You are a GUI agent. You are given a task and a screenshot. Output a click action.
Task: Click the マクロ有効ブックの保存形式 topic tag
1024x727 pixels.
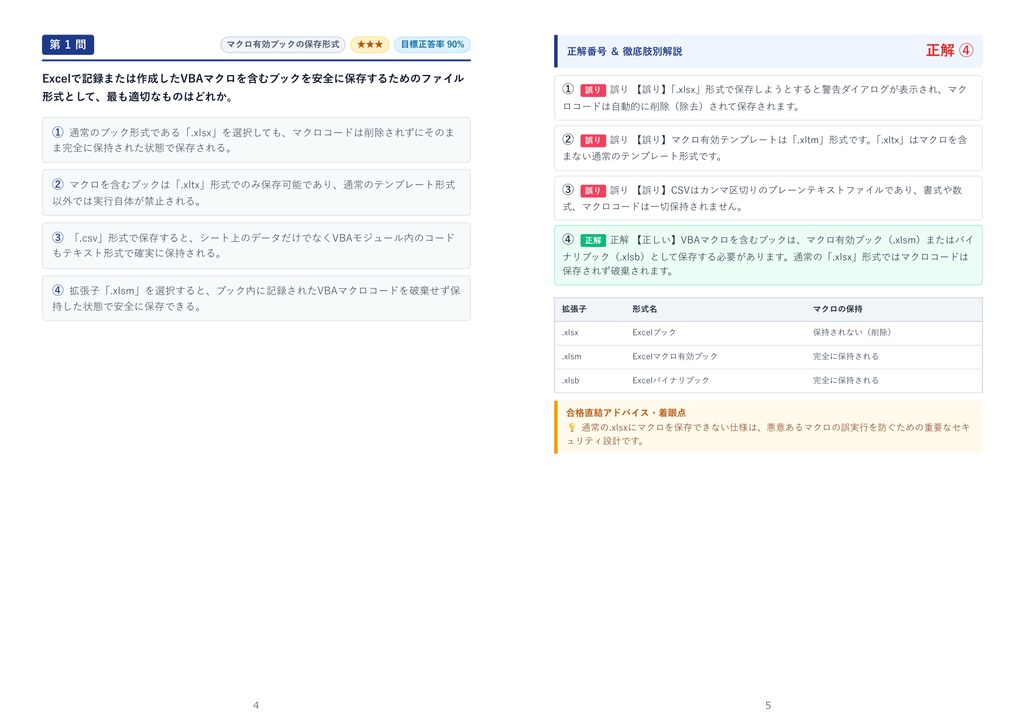[283, 44]
